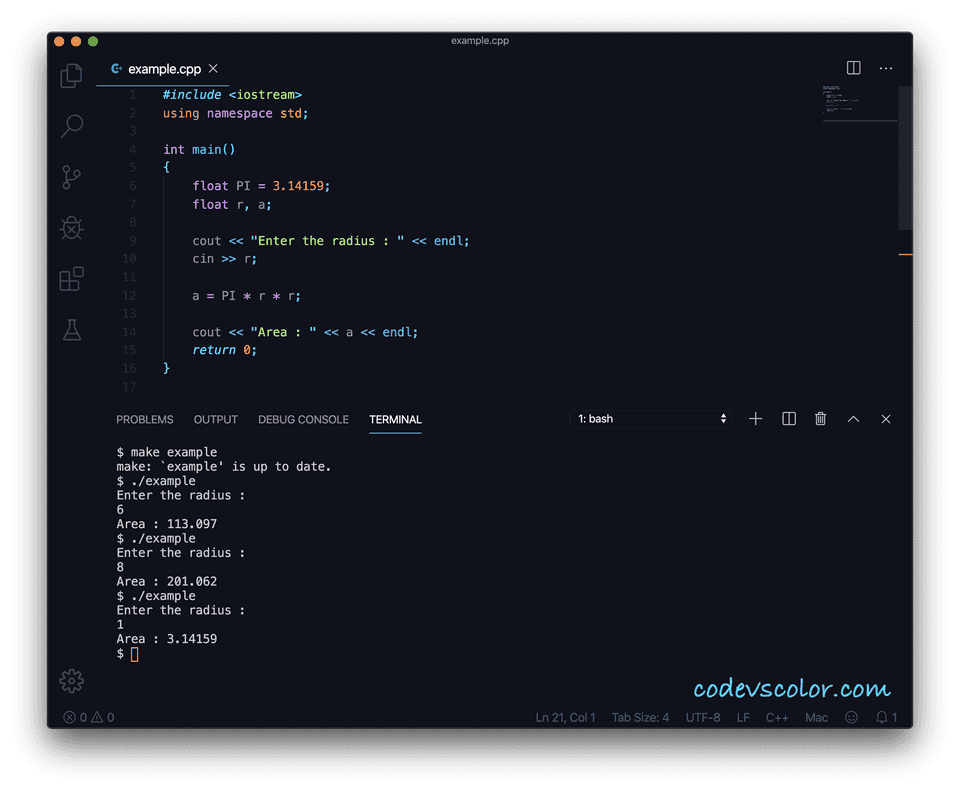
Task: Toggle the language smiley feedback icon
Action: [x=851, y=717]
